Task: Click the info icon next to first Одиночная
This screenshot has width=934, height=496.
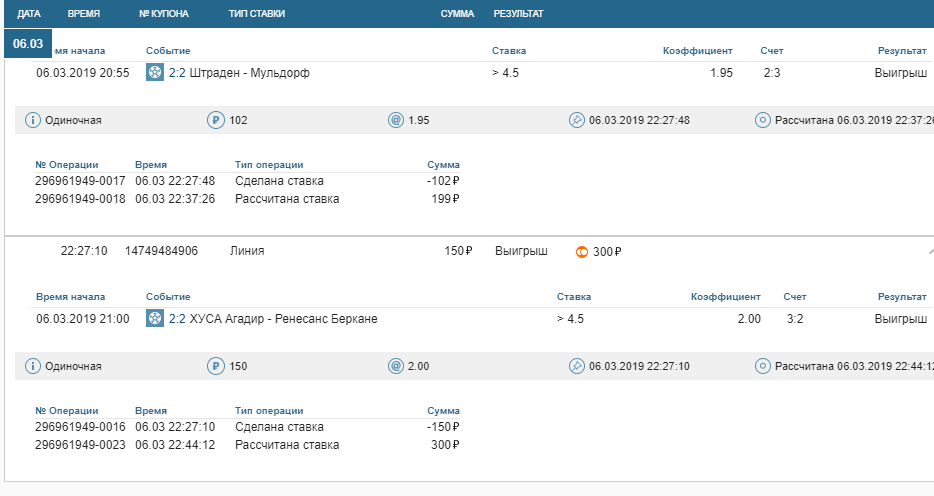Action: click(x=33, y=120)
